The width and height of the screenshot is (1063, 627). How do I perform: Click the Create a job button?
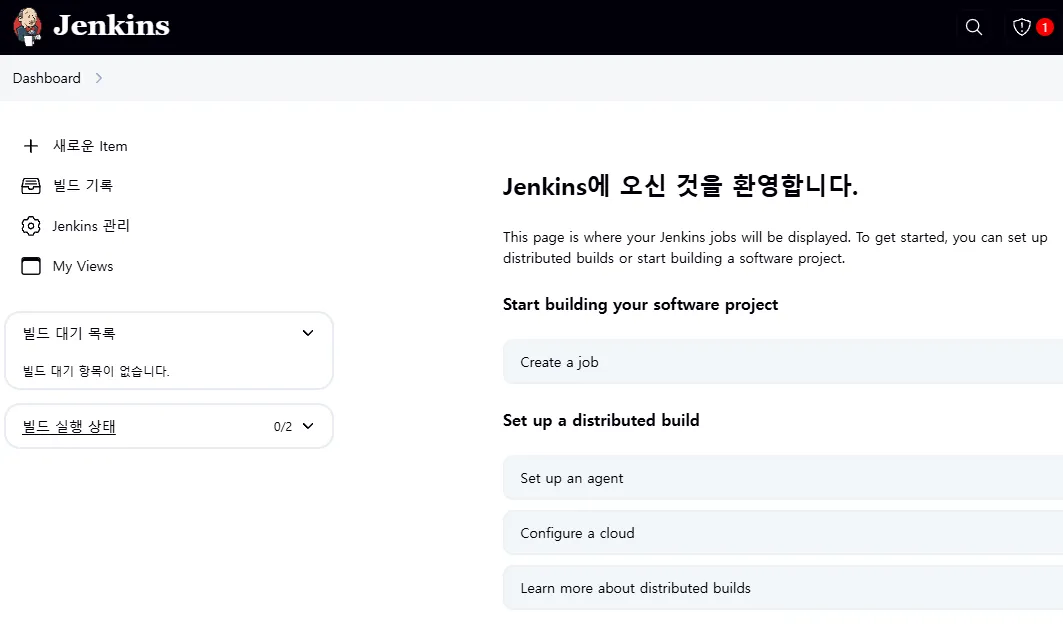click(782, 362)
